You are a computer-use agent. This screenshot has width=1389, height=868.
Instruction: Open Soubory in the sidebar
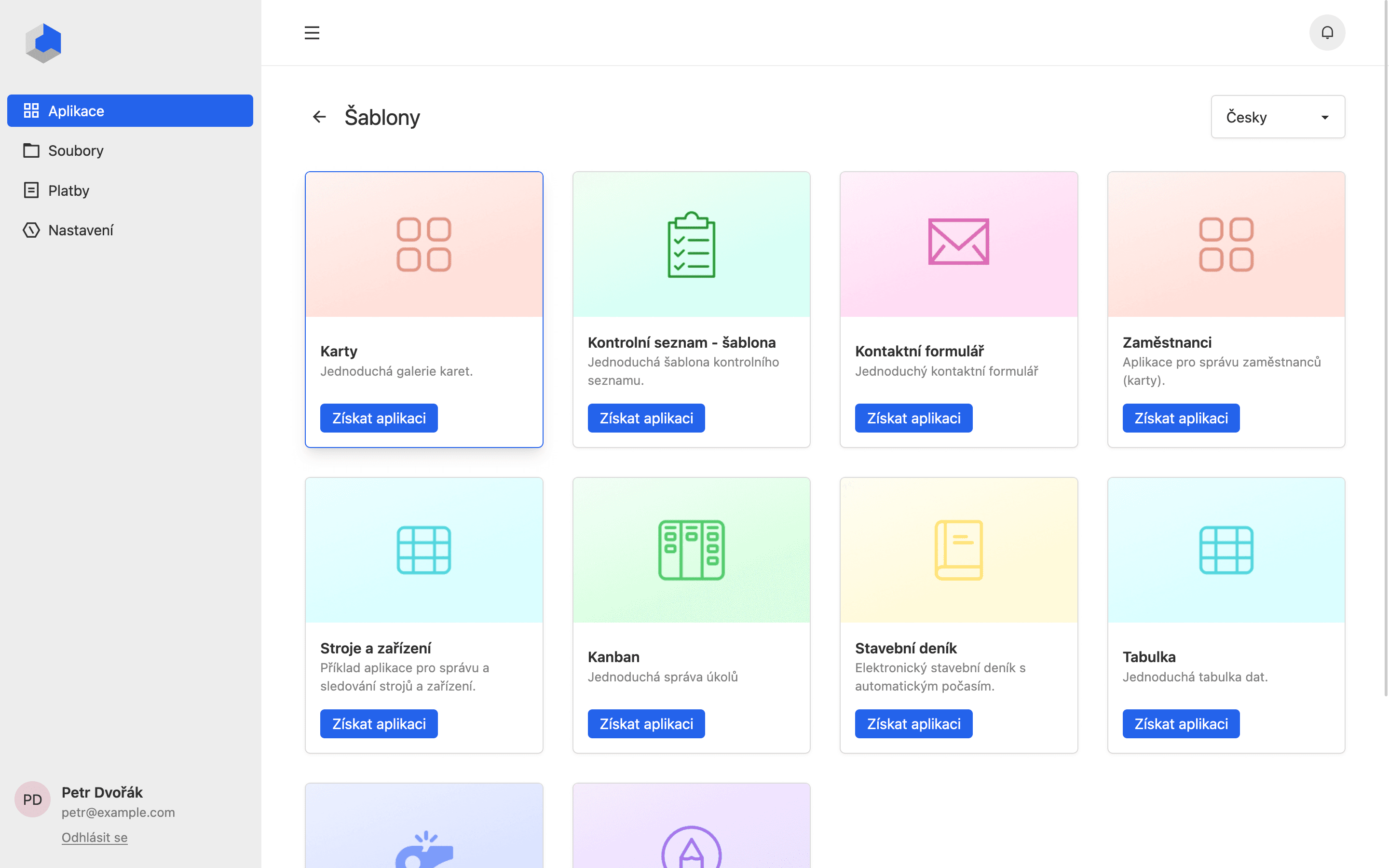[130, 150]
